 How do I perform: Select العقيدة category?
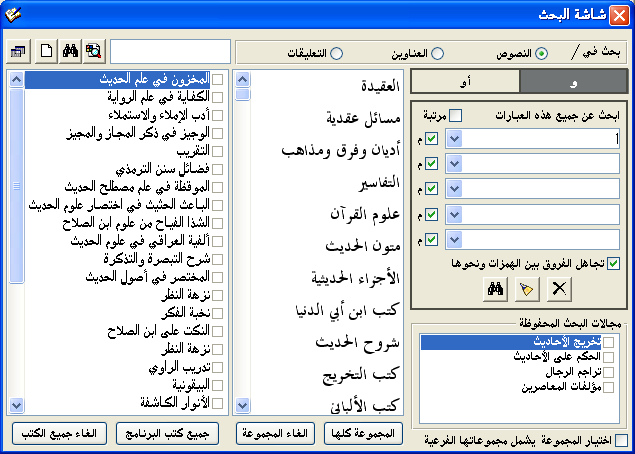(x=380, y=86)
